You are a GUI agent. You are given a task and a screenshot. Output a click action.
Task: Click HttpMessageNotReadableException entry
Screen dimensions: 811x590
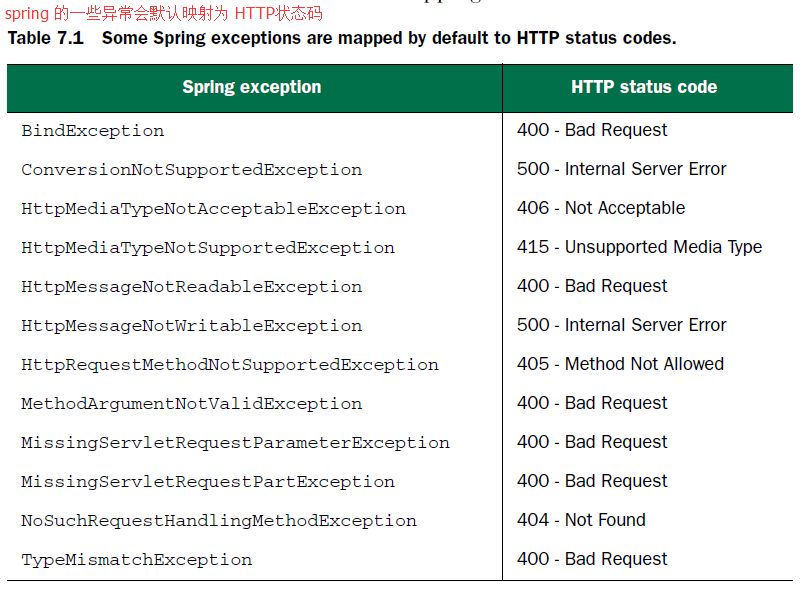point(191,287)
